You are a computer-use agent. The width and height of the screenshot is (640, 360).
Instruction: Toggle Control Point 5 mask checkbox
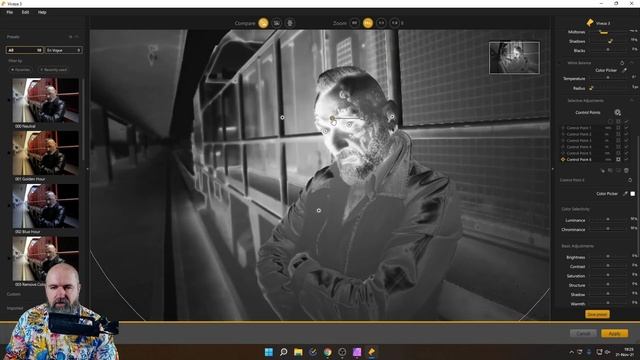click(618, 153)
